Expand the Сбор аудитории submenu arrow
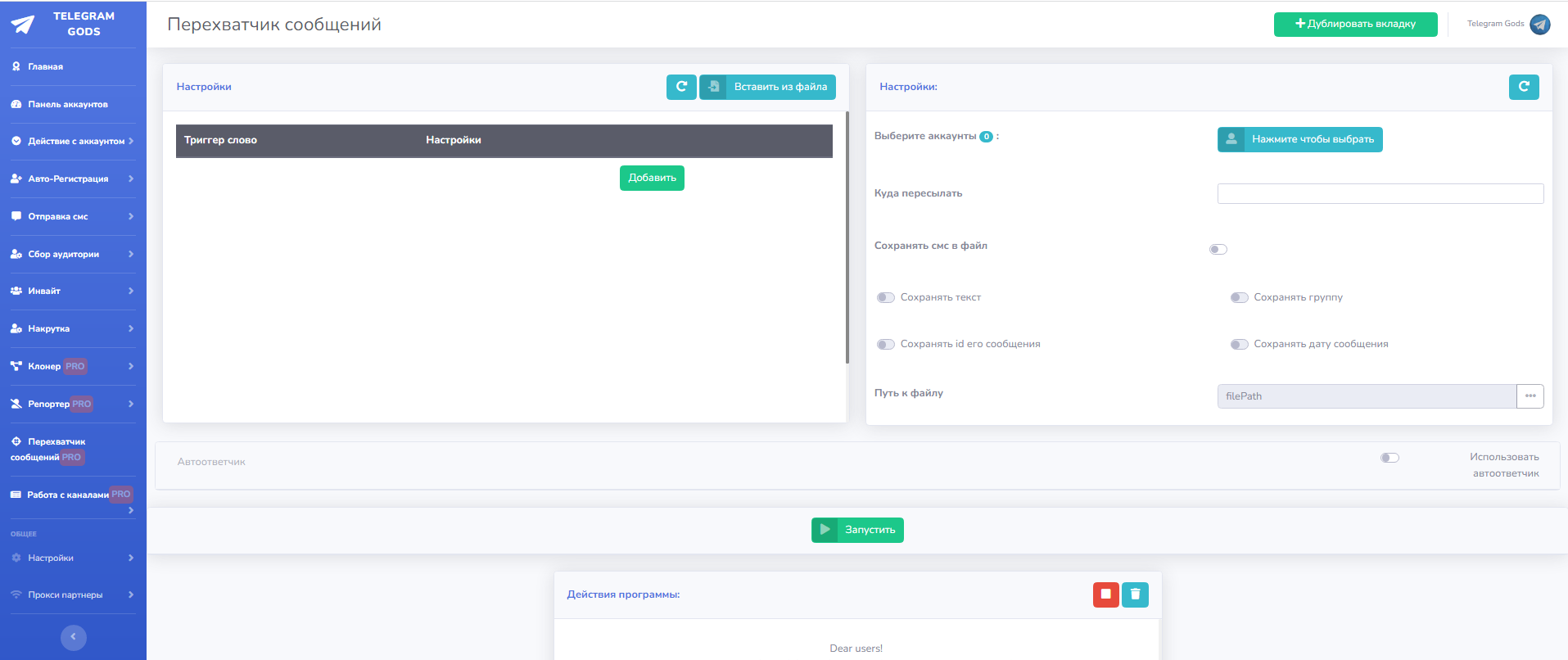This screenshot has height=660, width=1568. click(x=131, y=254)
